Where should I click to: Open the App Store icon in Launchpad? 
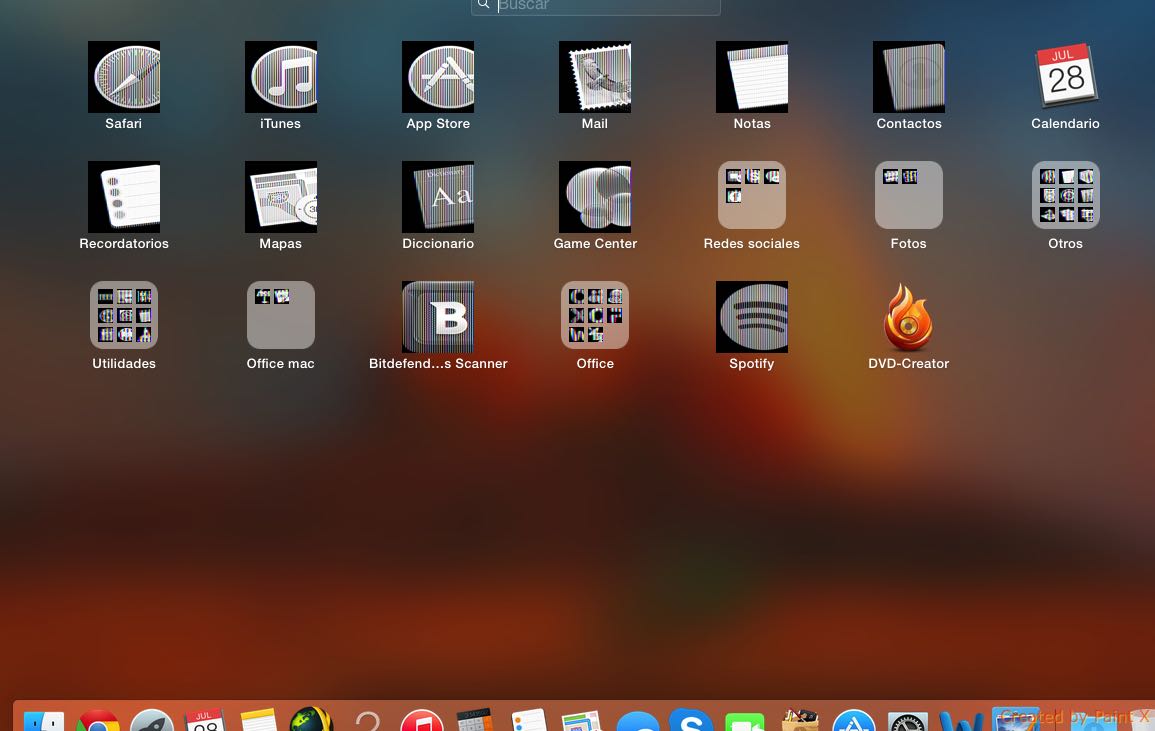438,77
